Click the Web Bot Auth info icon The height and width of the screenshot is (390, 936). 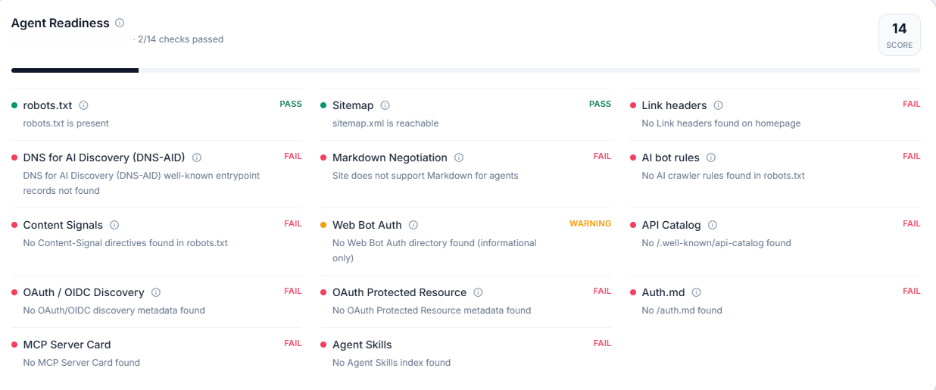tap(413, 225)
